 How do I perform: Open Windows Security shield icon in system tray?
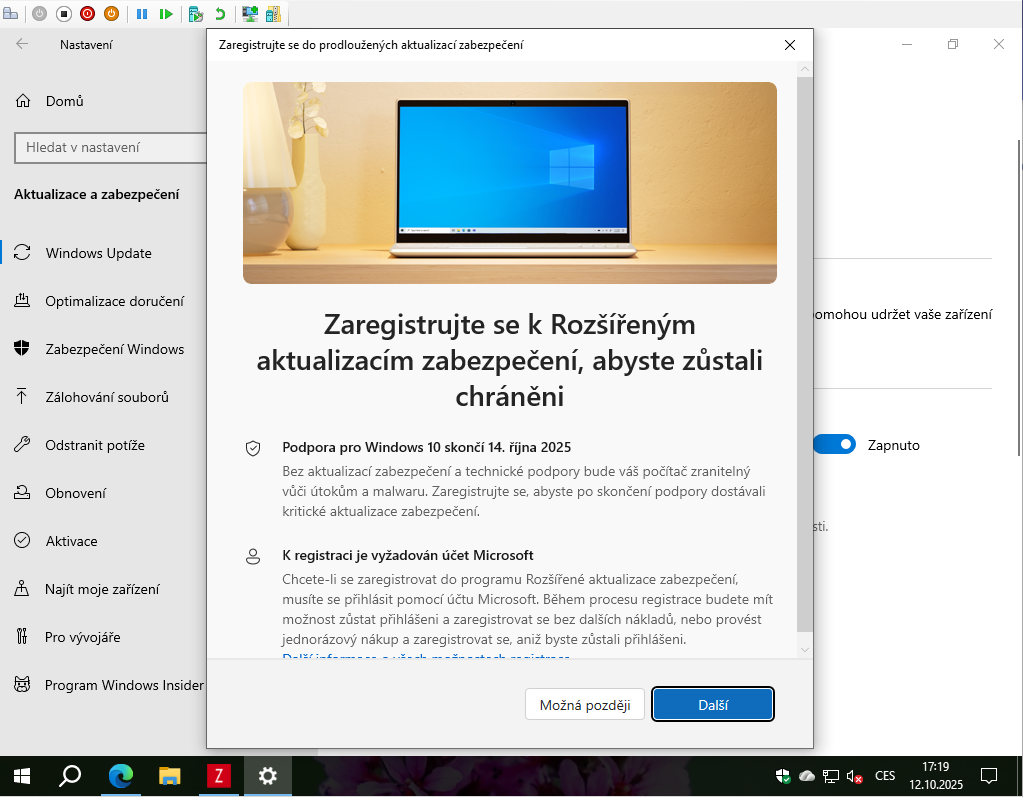coord(783,776)
